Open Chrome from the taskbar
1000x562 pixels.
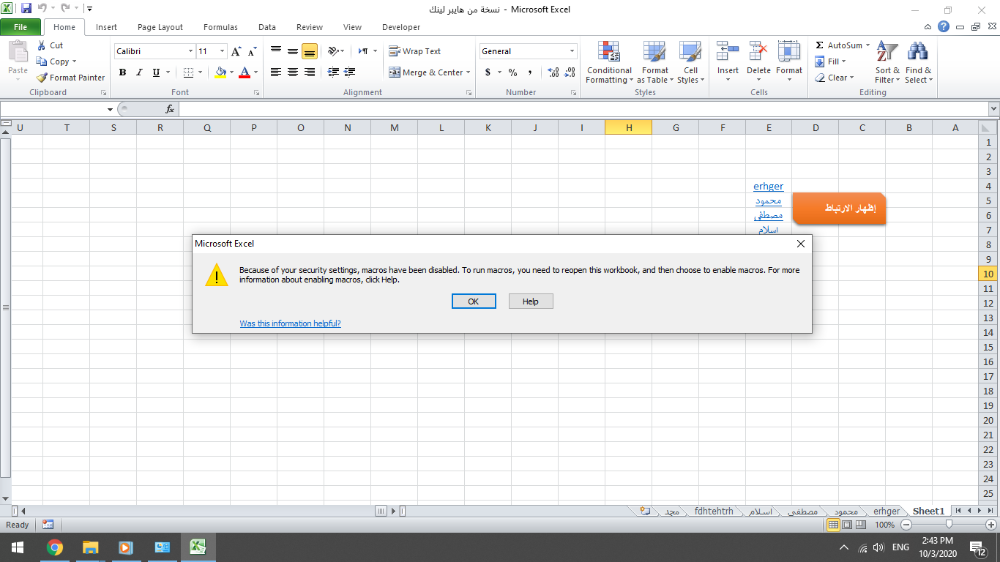(x=55, y=547)
